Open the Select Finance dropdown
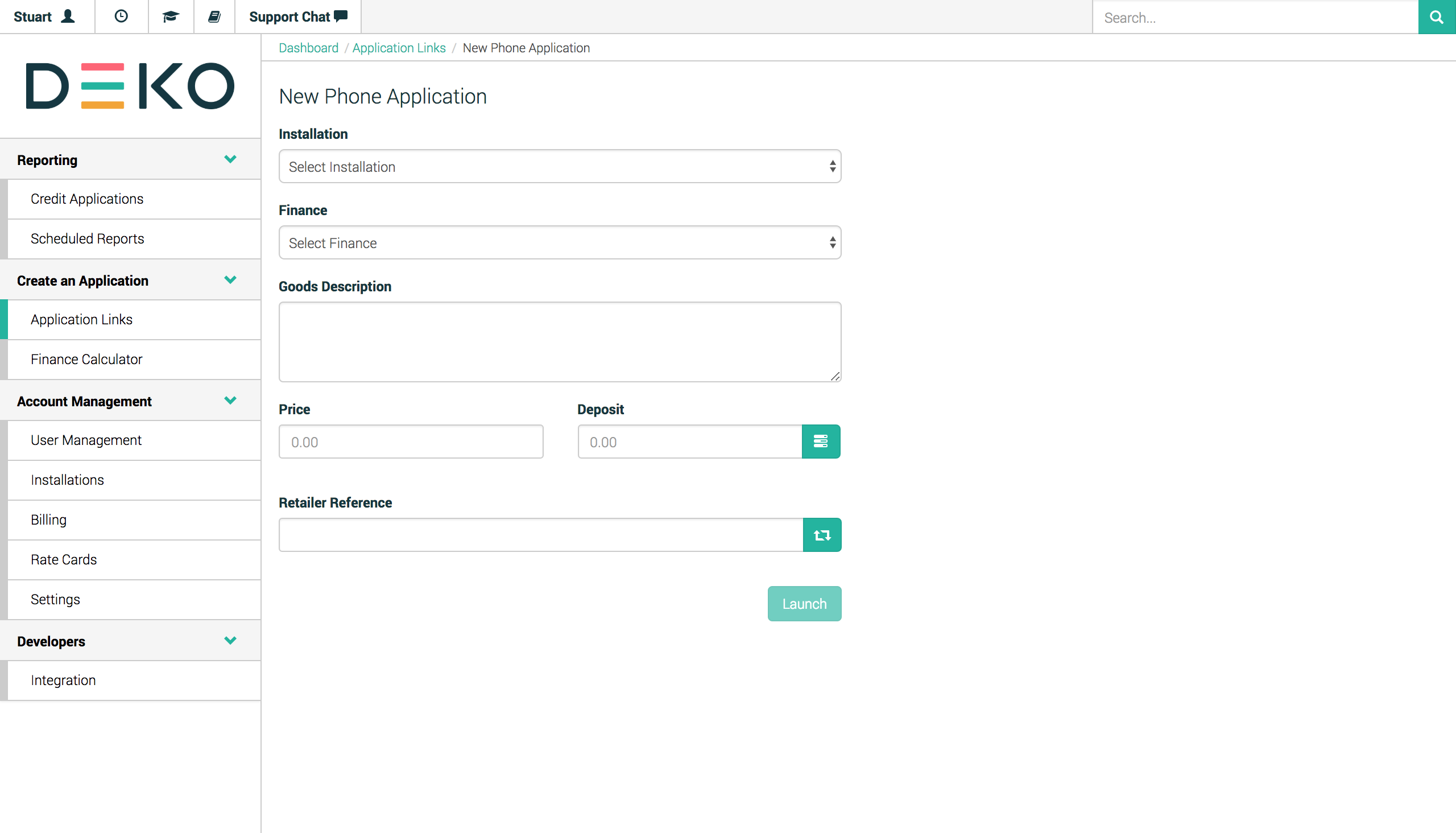This screenshot has width=1456, height=833. tap(559, 242)
